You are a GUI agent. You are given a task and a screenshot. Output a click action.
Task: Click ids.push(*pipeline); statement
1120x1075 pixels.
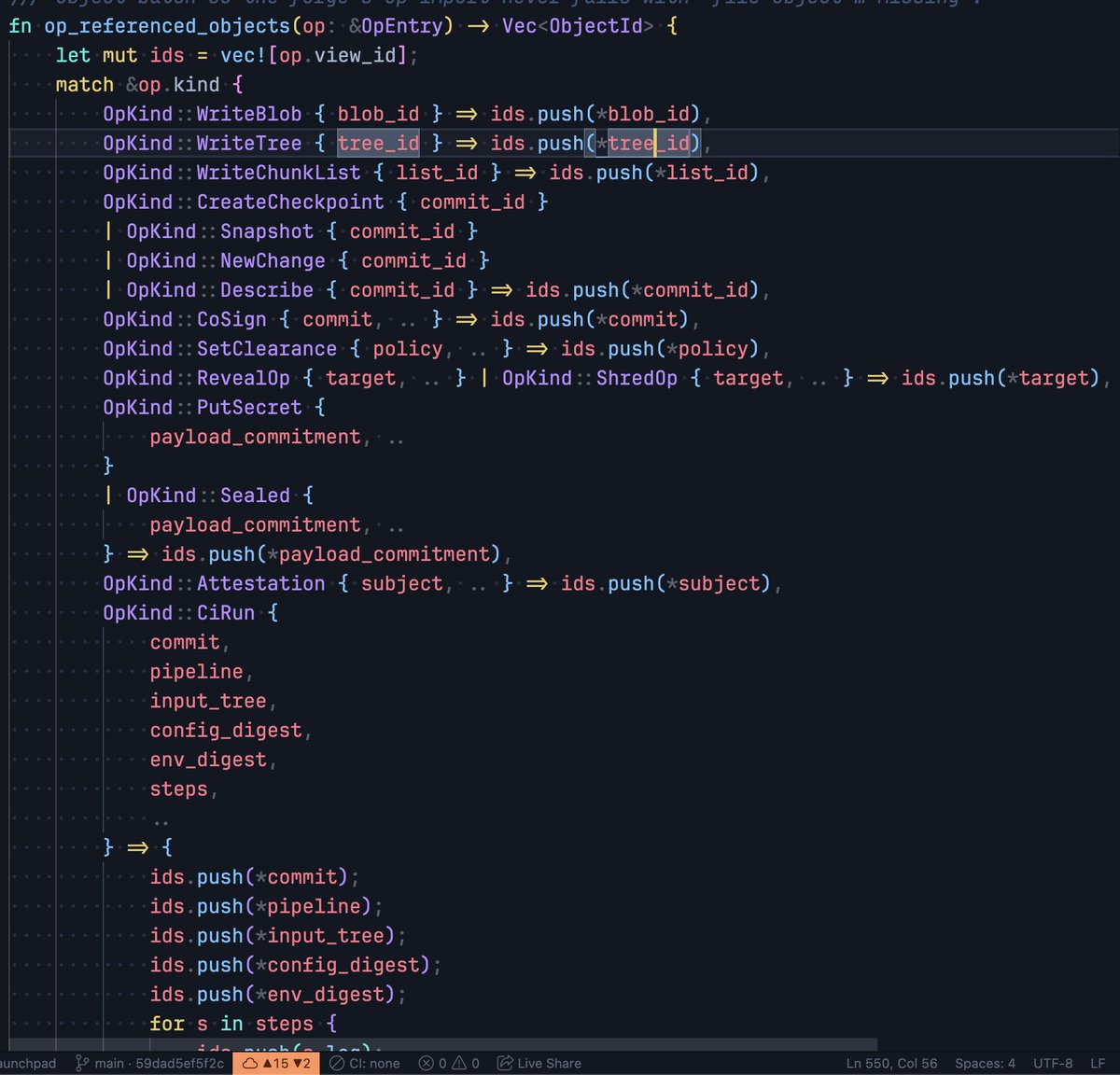click(x=266, y=907)
